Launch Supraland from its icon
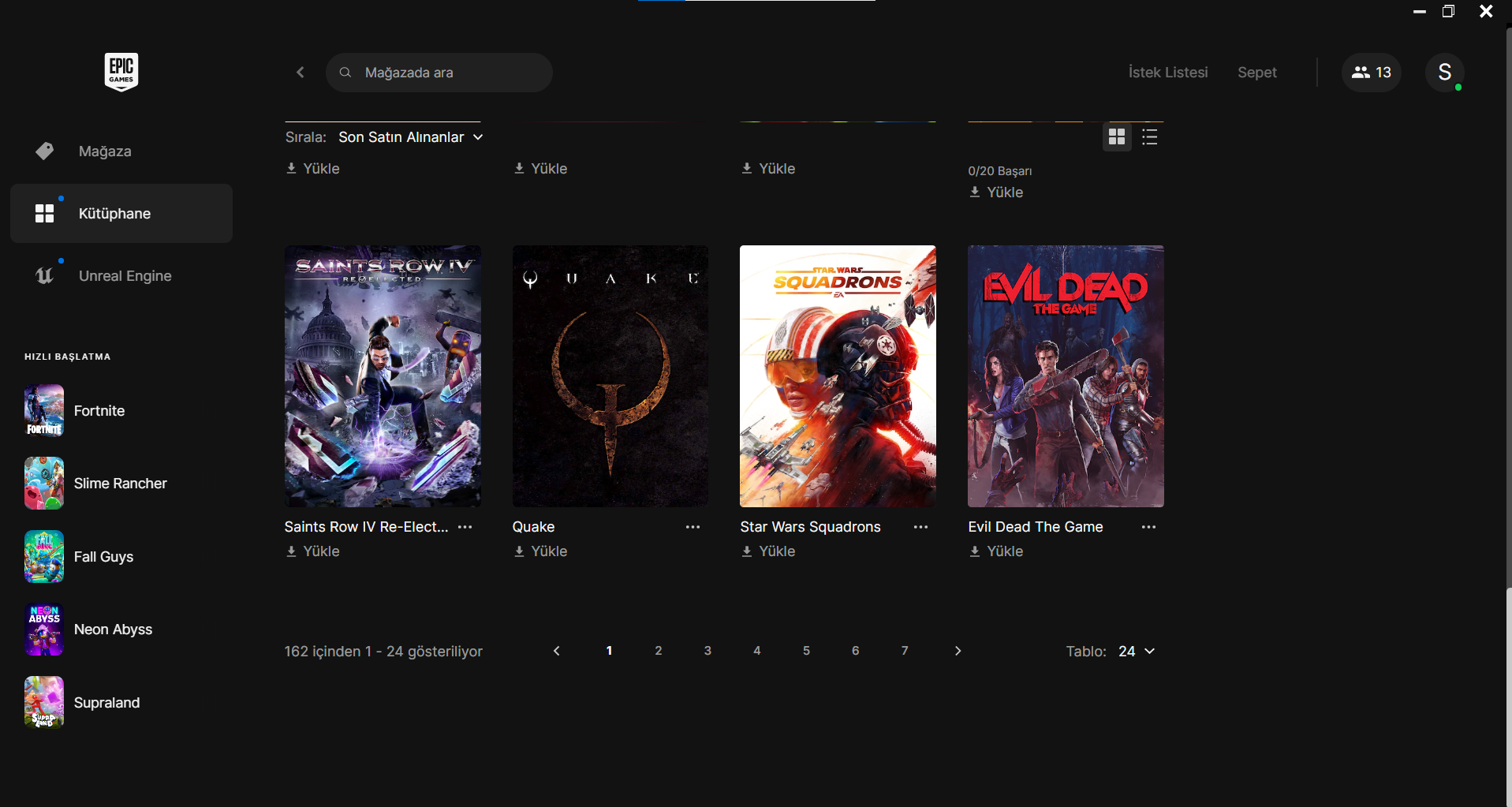1512x807 pixels. pyautogui.click(x=44, y=703)
